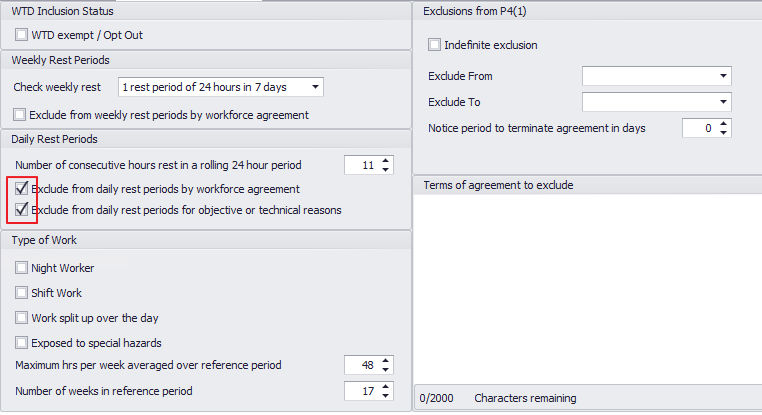Increase number of weeks in reference period
This screenshot has width=762, height=415.
[x=386, y=386]
